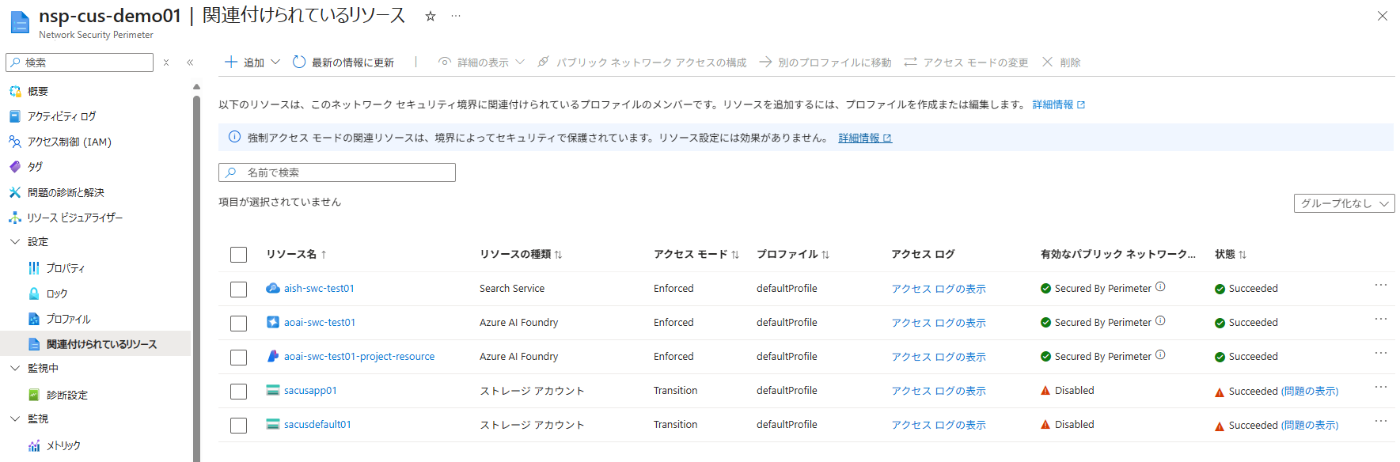Check the aoai-swc-test01 row checkbox
Image resolution: width=1400 pixels, height=462 pixels.
pyautogui.click(x=238, y=323)
